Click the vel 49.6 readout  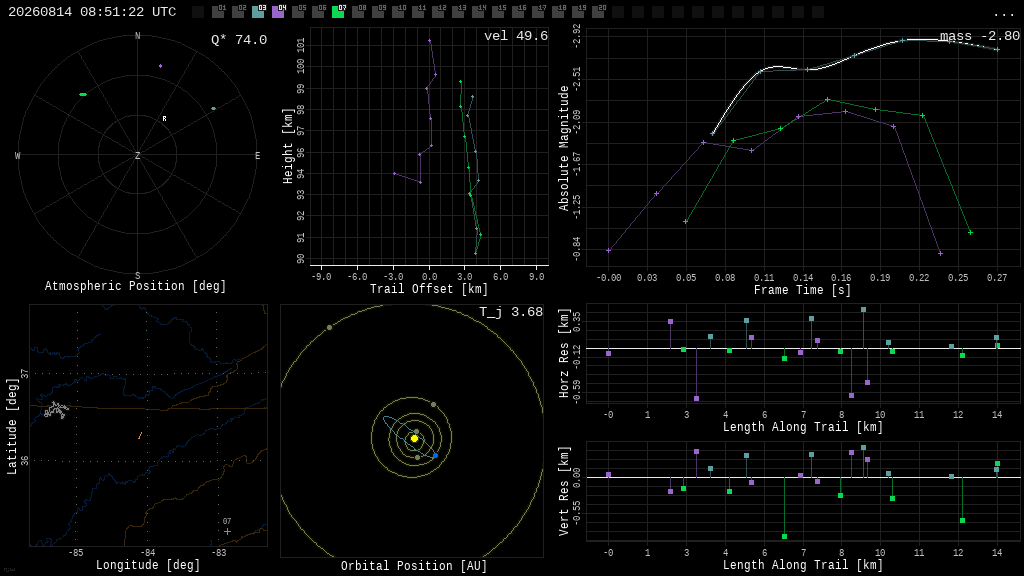point(516,36)
